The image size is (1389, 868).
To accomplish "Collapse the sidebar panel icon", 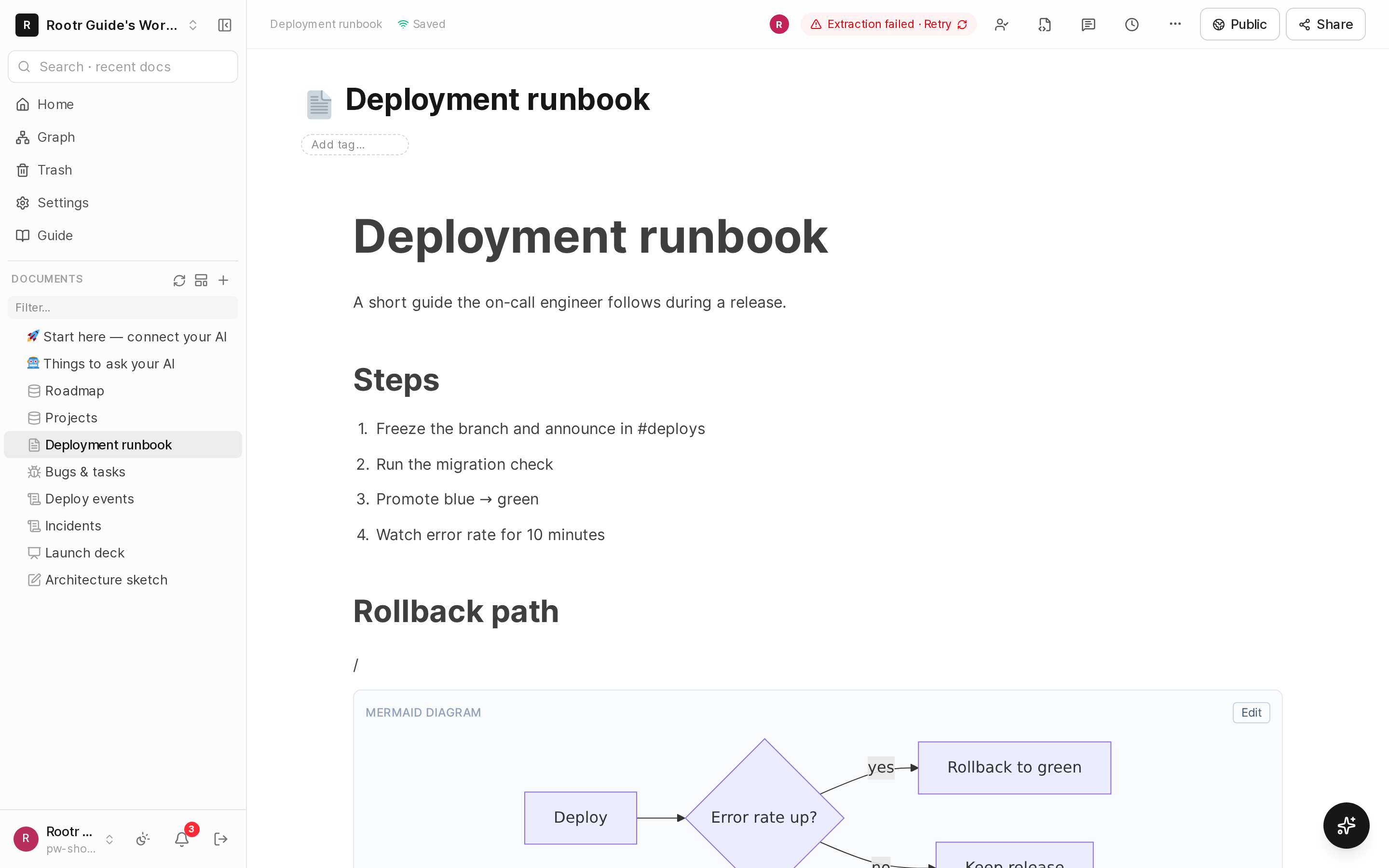I will point(224,25).
